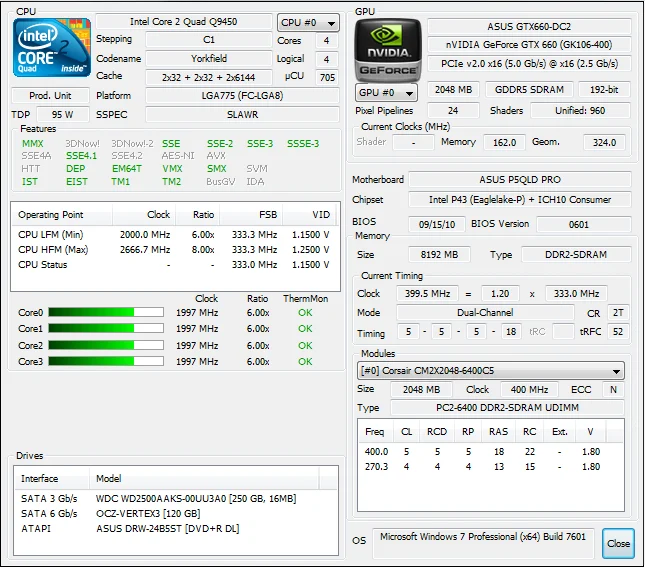Open the CPU #0 selector dropdown

tap(309, 23)
